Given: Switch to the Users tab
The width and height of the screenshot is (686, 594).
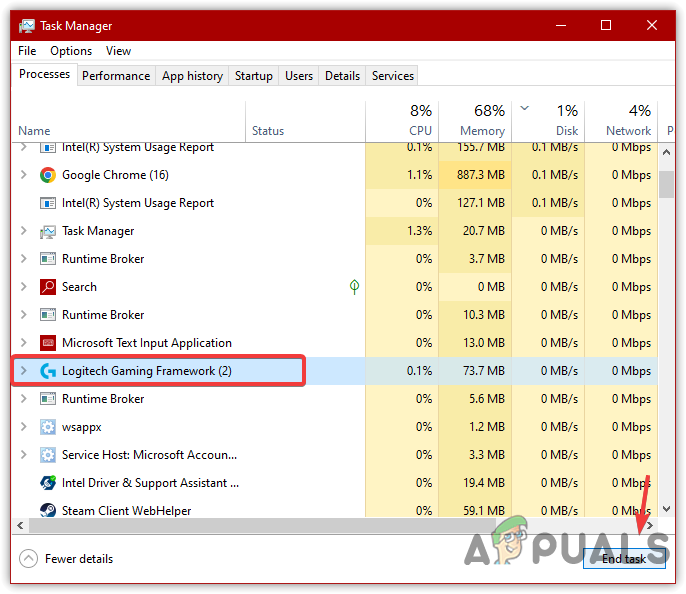Looking at the screenshot, I should tap(299, 76).
